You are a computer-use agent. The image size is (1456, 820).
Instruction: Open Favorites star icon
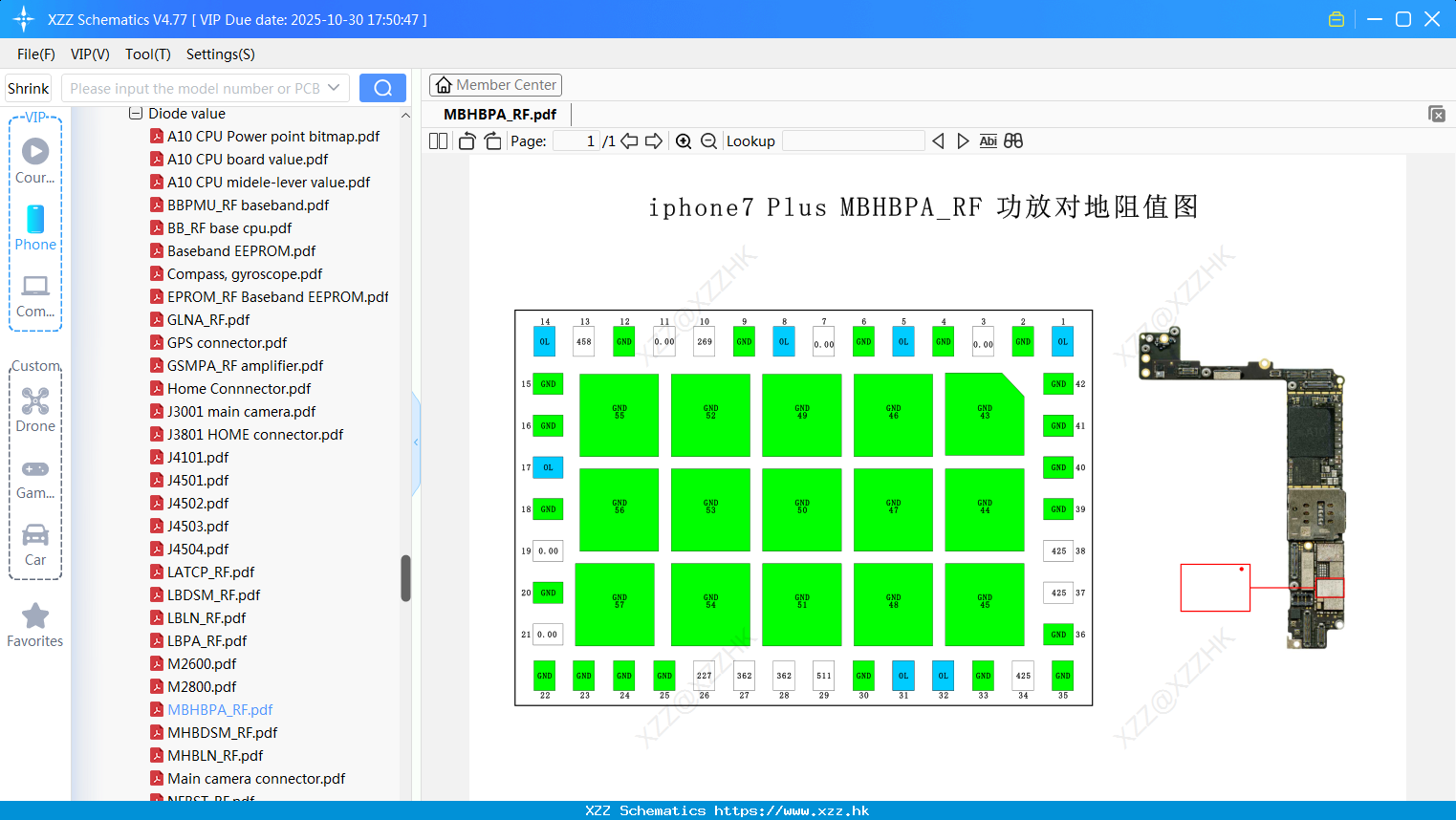(x=35, y=625)
